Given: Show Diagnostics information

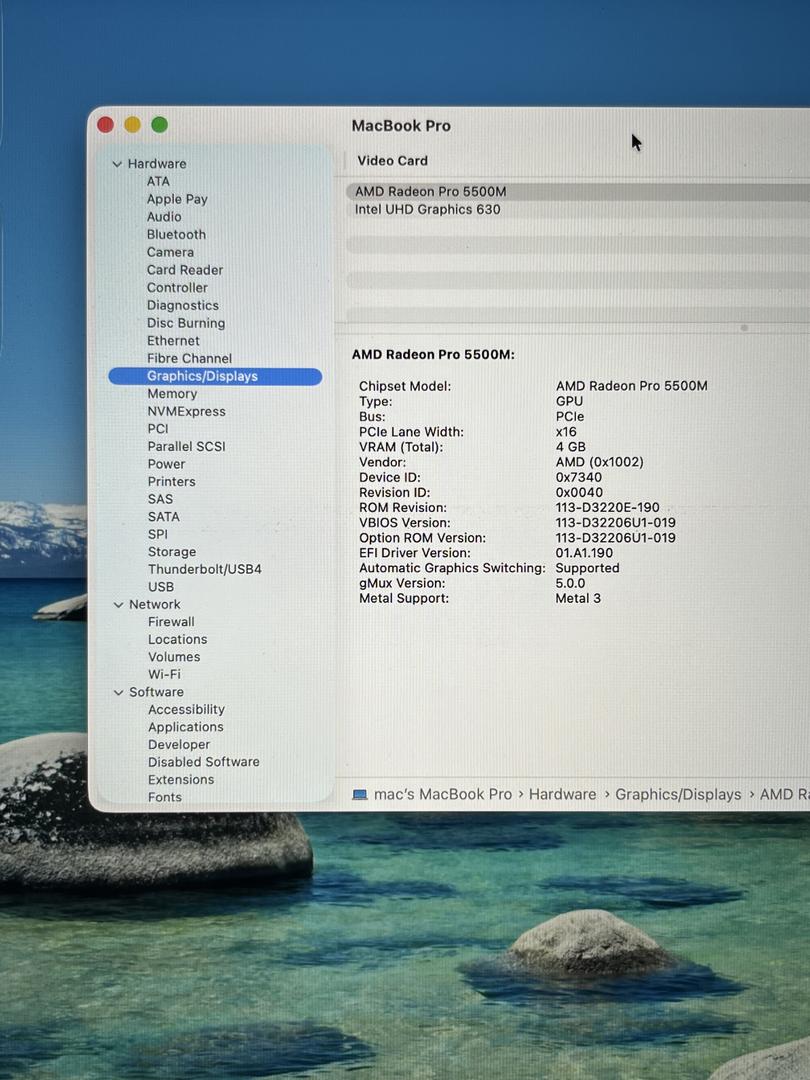Looking at the screenshot, I should [183, 305].
